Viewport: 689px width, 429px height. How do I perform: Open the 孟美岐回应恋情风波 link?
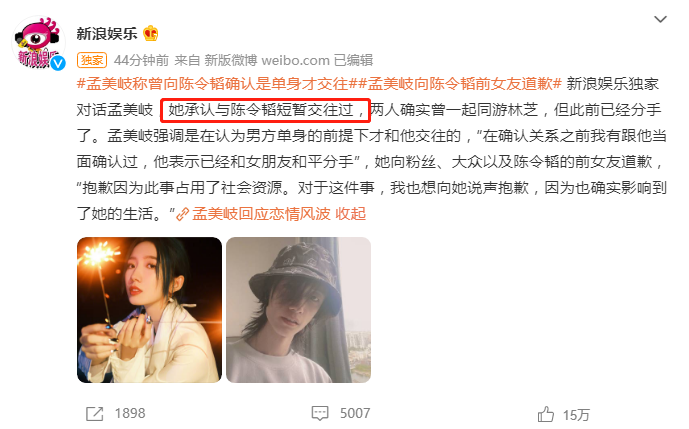[261, 214]
